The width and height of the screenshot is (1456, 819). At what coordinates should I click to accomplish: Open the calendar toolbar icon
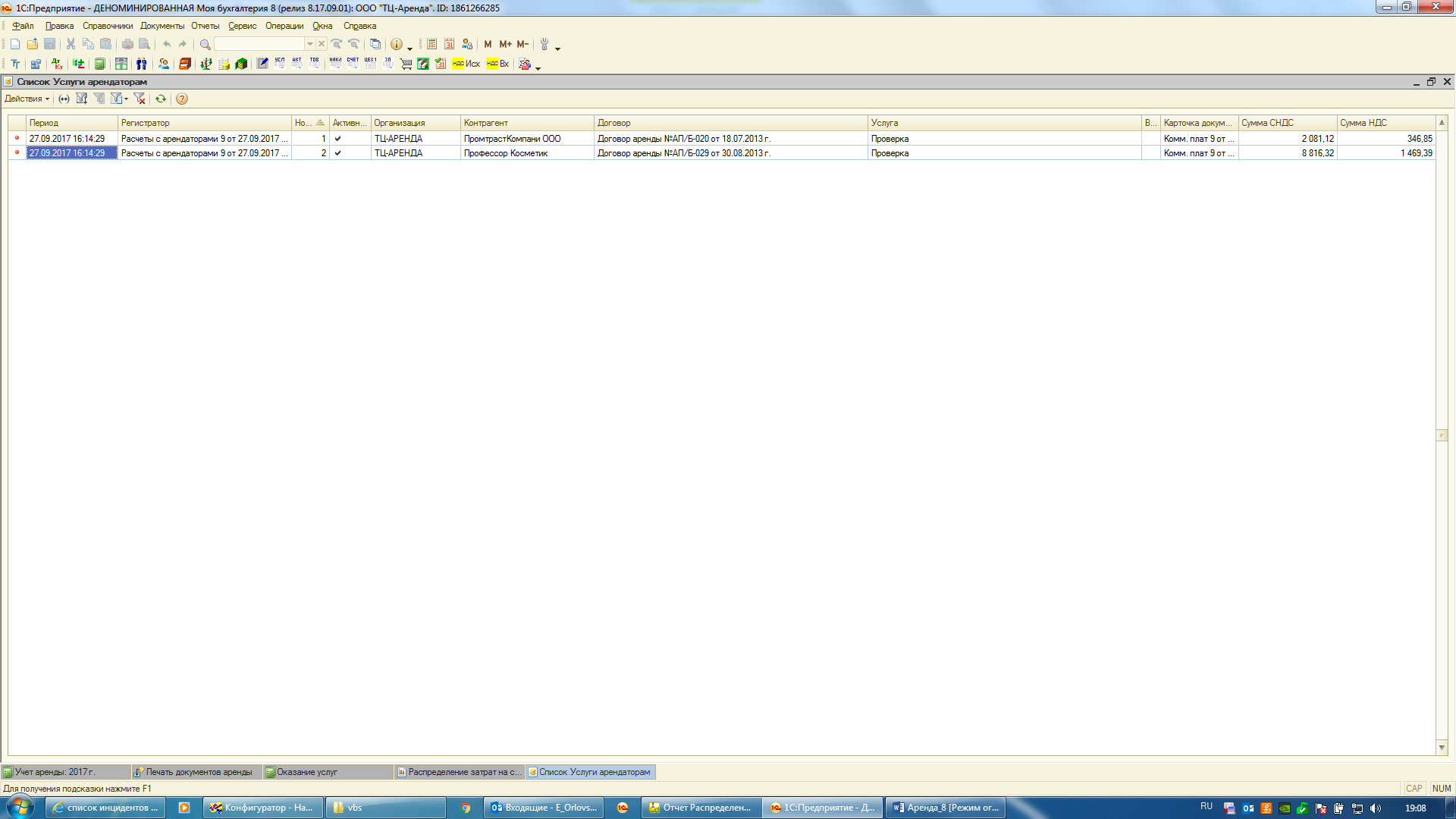click(x=450, y=44)
